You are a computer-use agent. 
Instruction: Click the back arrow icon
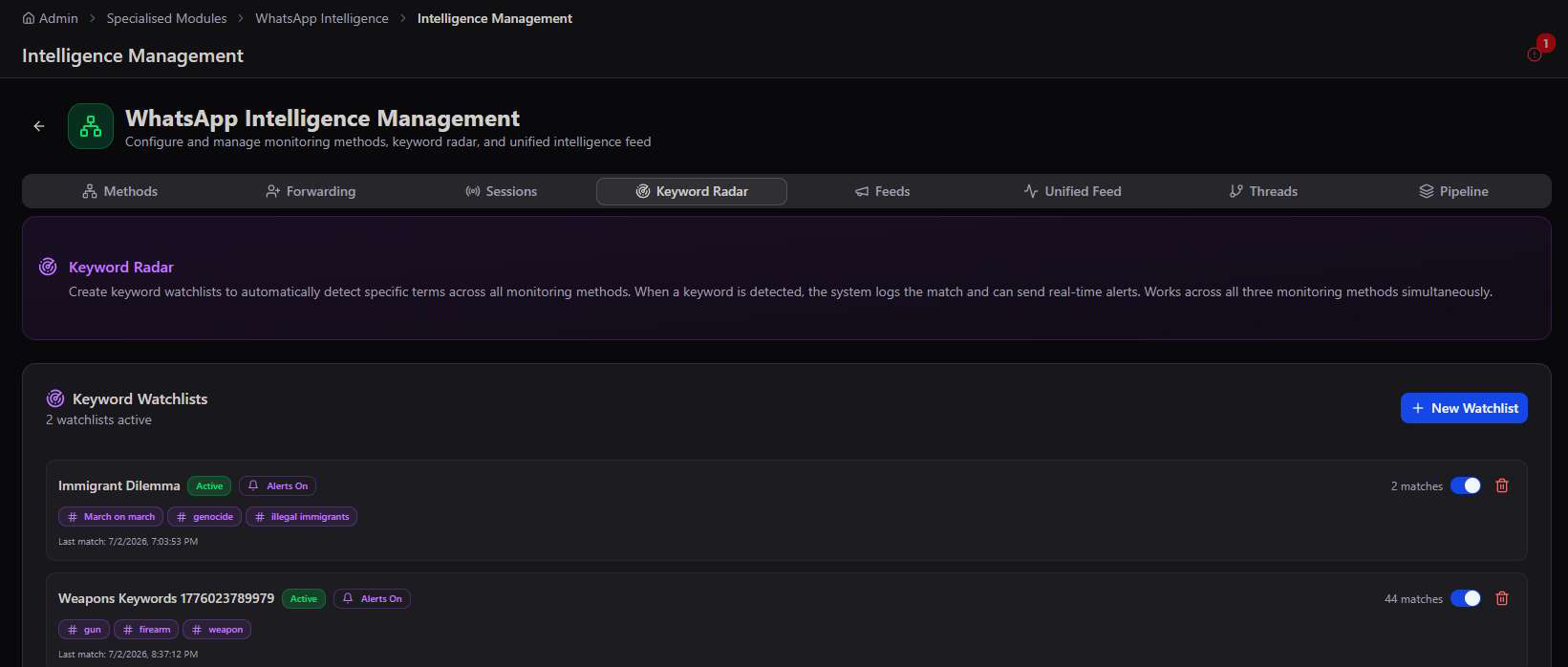(39, 126)
